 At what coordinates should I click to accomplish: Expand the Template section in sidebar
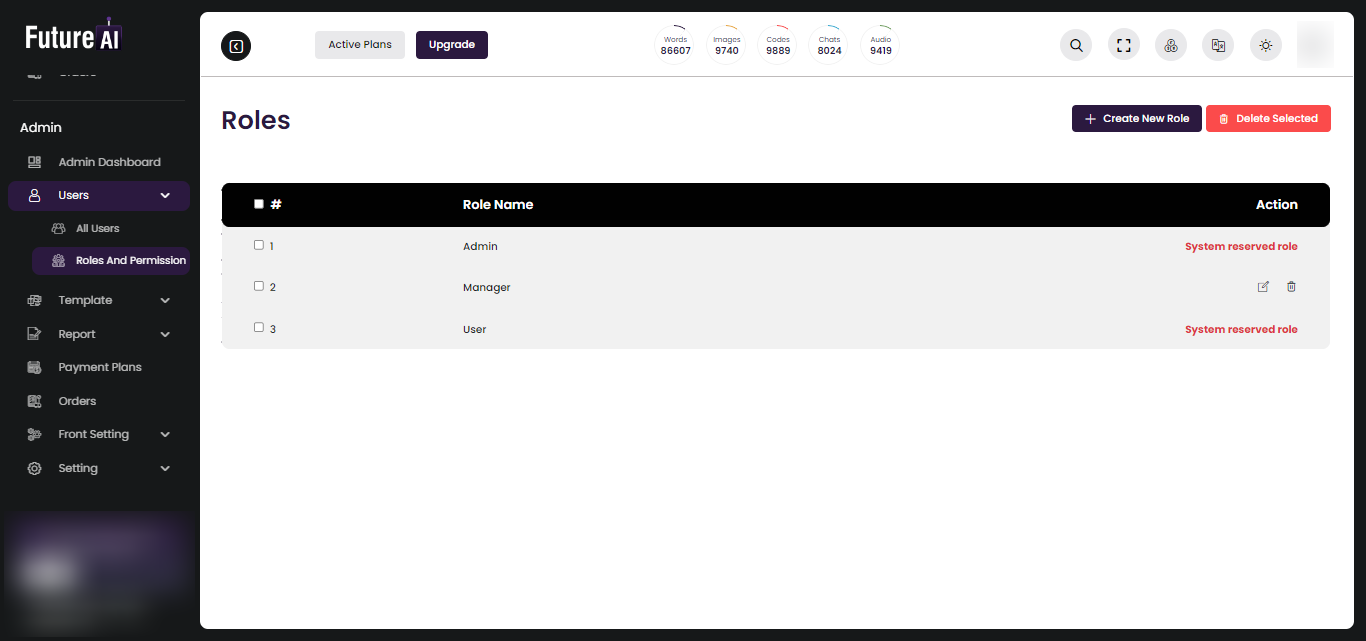point(164,300)
